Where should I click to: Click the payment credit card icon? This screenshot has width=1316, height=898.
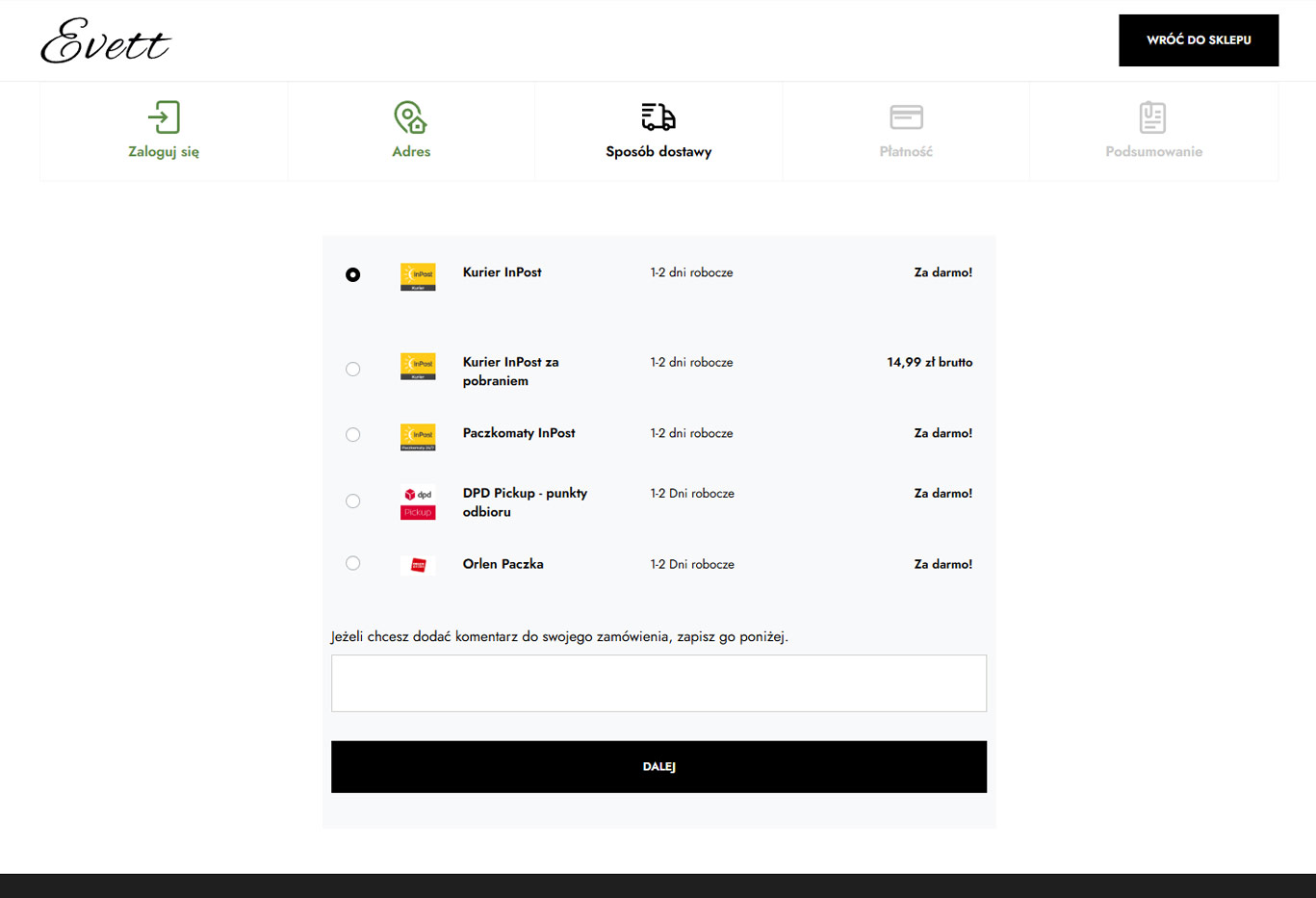pos(906,117)
